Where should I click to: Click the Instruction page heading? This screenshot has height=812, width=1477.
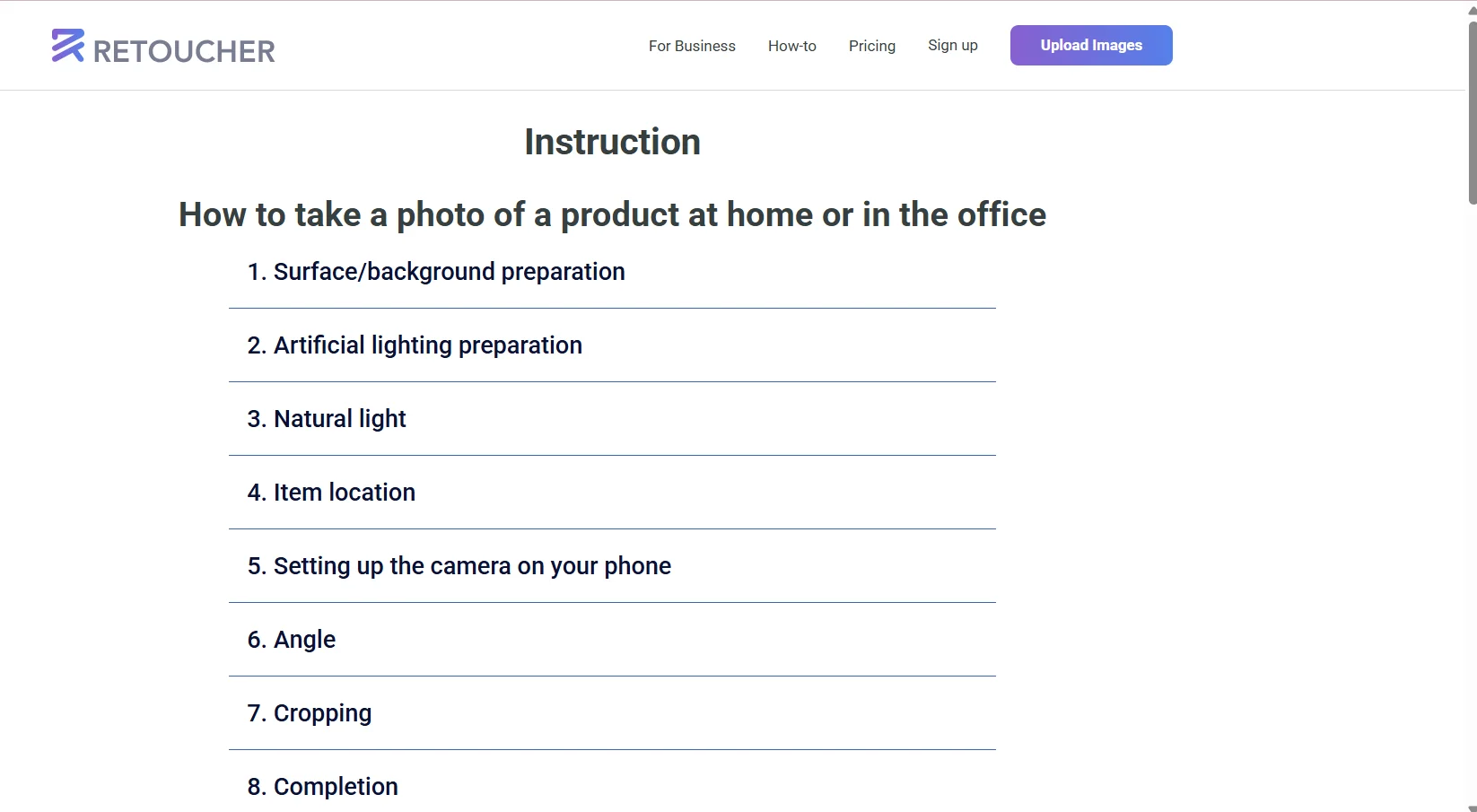(x=611, y=142)
